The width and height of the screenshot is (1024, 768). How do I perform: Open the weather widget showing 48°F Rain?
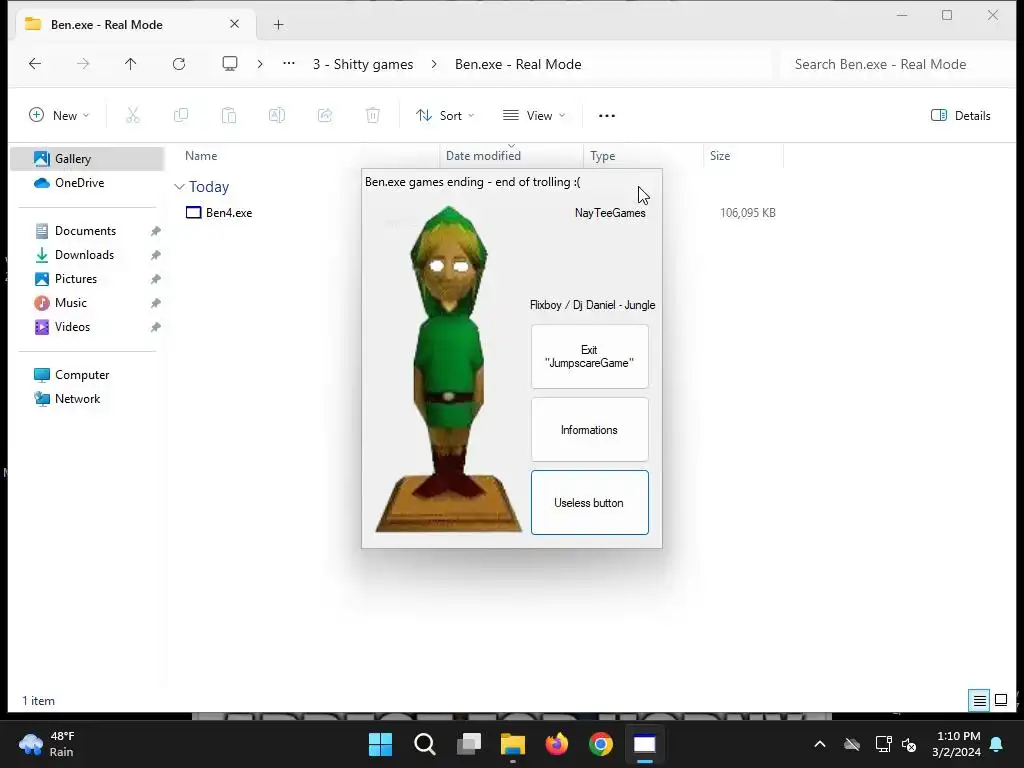pyautogui.click(x=47, y=744)
